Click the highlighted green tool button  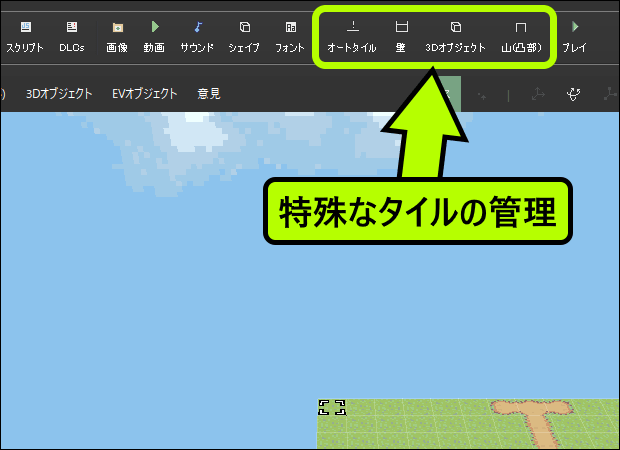(449, 95)
